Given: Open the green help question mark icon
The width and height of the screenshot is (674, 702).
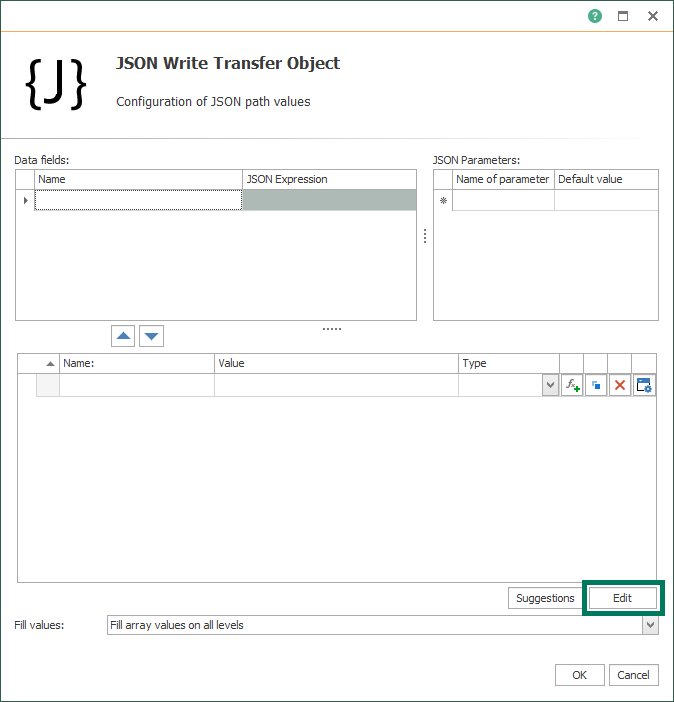Looking at the screenshot, I should tap(595, 17).
